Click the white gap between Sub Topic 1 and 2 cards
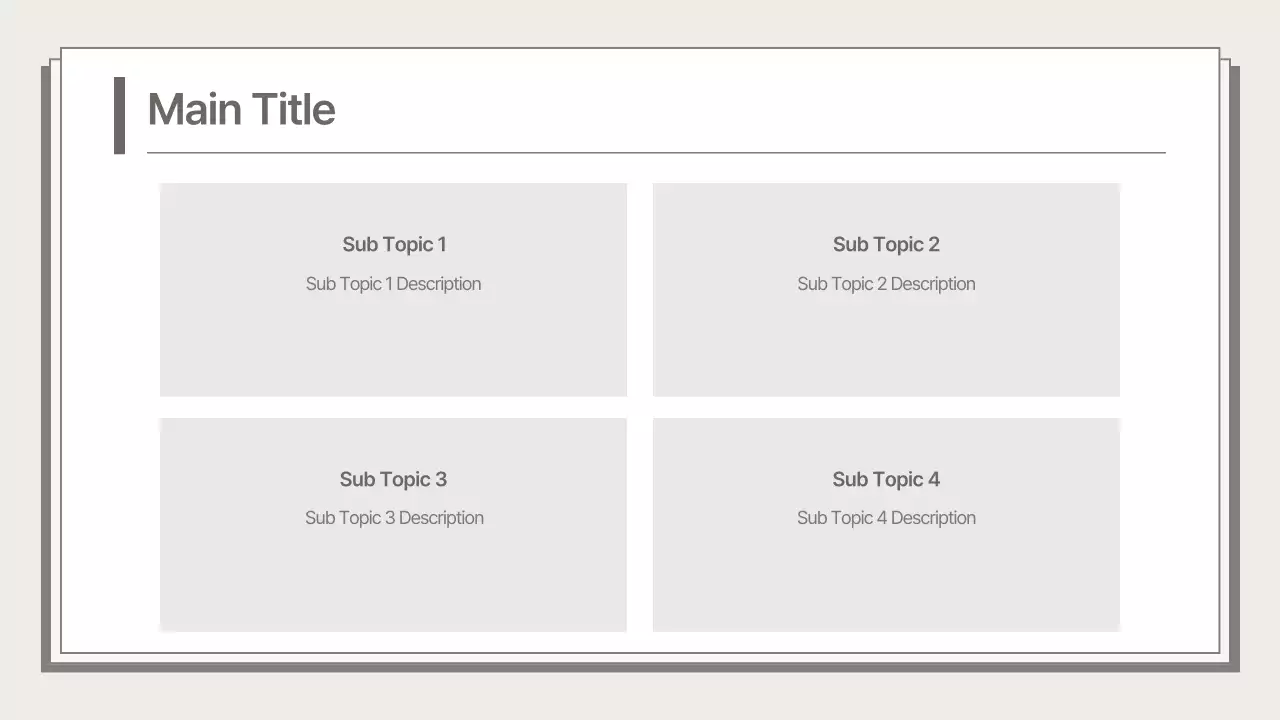1280x720 pixels. click(x=640, y=290)
